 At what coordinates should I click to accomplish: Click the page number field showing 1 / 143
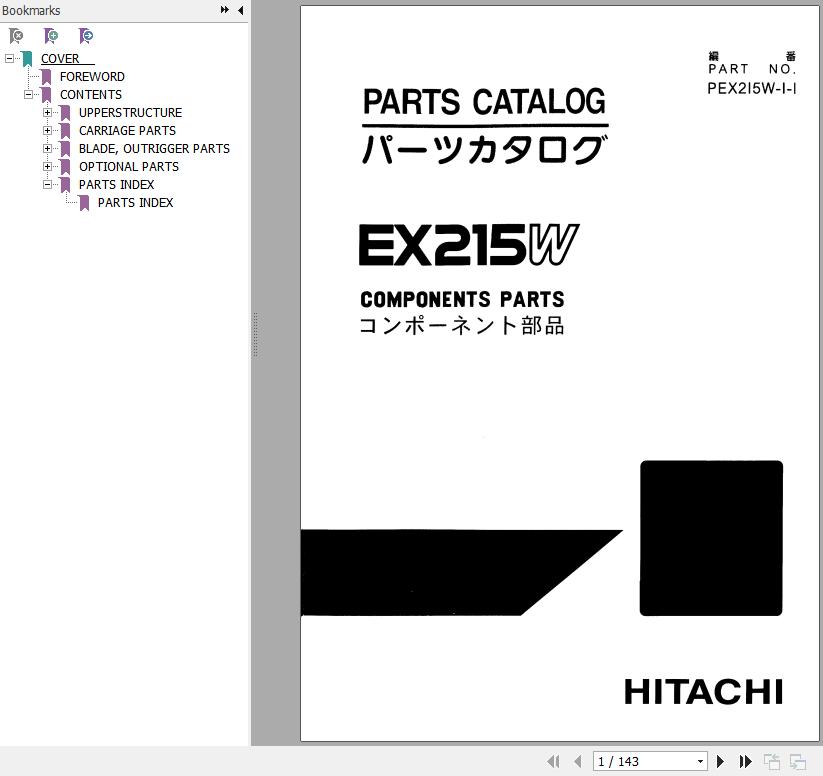pyautogui.click(x=642, y=762)
